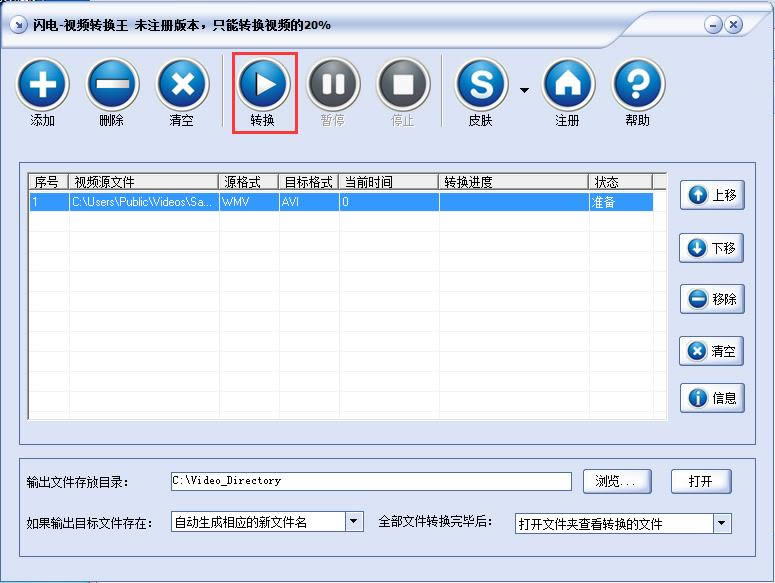Click the AVI target format cell
The height and width of the screenshot is (583, 775).
click(309, 202)
